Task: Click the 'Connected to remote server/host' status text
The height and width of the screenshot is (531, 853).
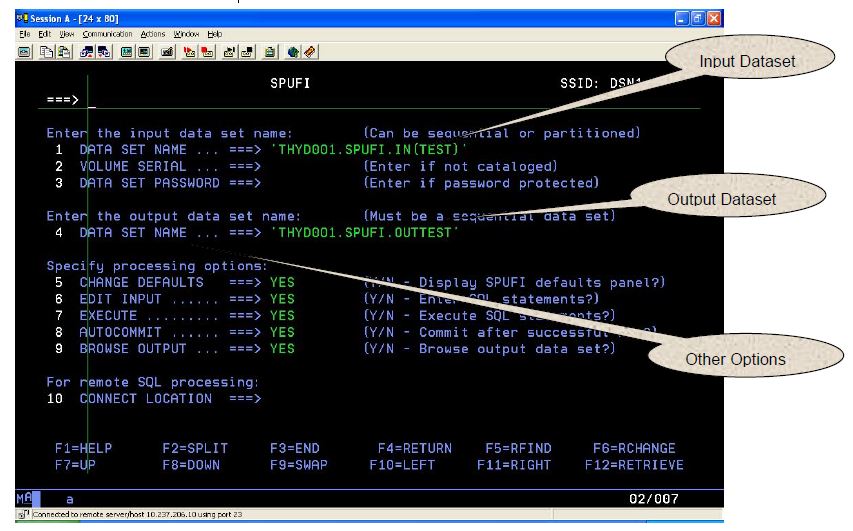Action: coord(138,514)
